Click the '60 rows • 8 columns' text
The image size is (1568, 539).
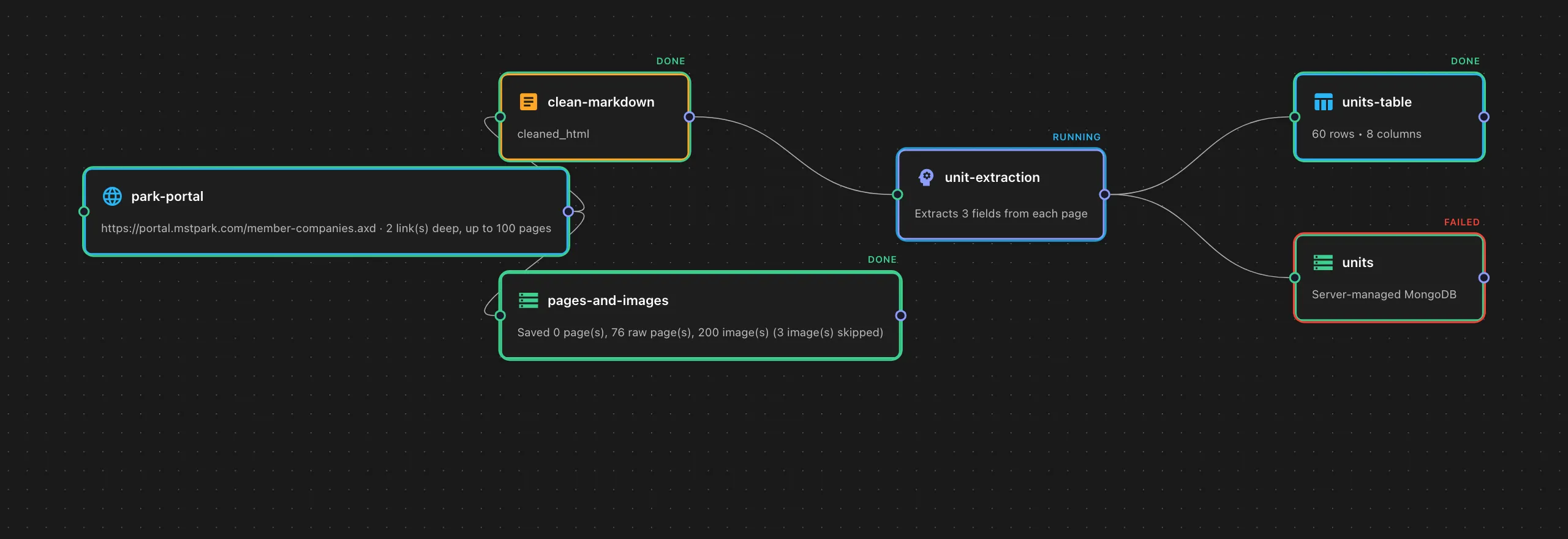[1366, 134]
